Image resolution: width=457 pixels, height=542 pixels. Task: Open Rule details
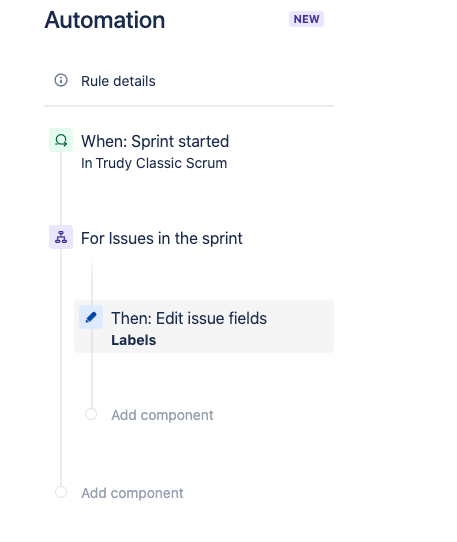[x=118, y=81]
